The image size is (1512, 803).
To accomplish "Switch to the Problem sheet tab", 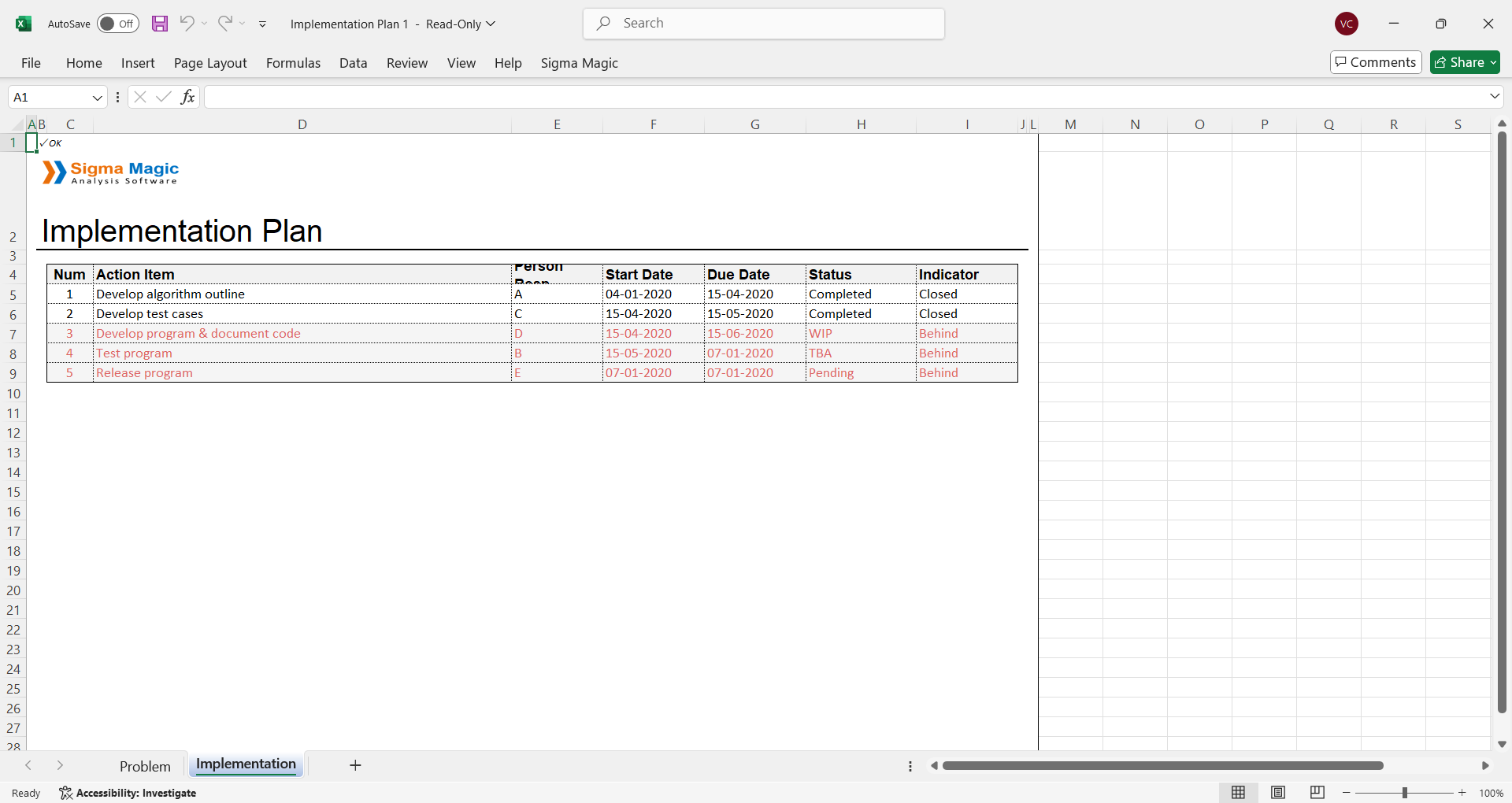I will point(145,766).
